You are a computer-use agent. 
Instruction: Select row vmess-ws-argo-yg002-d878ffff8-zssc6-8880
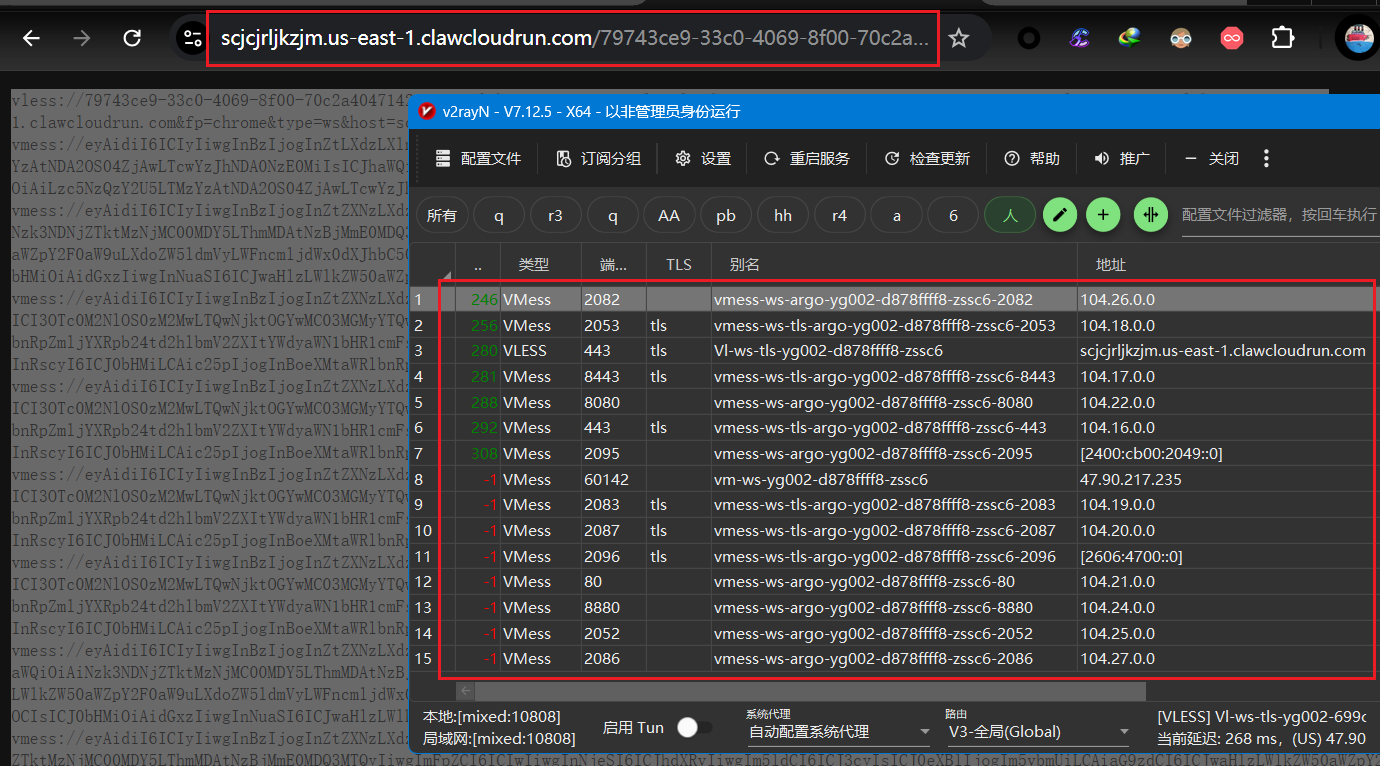coord(894,607)
